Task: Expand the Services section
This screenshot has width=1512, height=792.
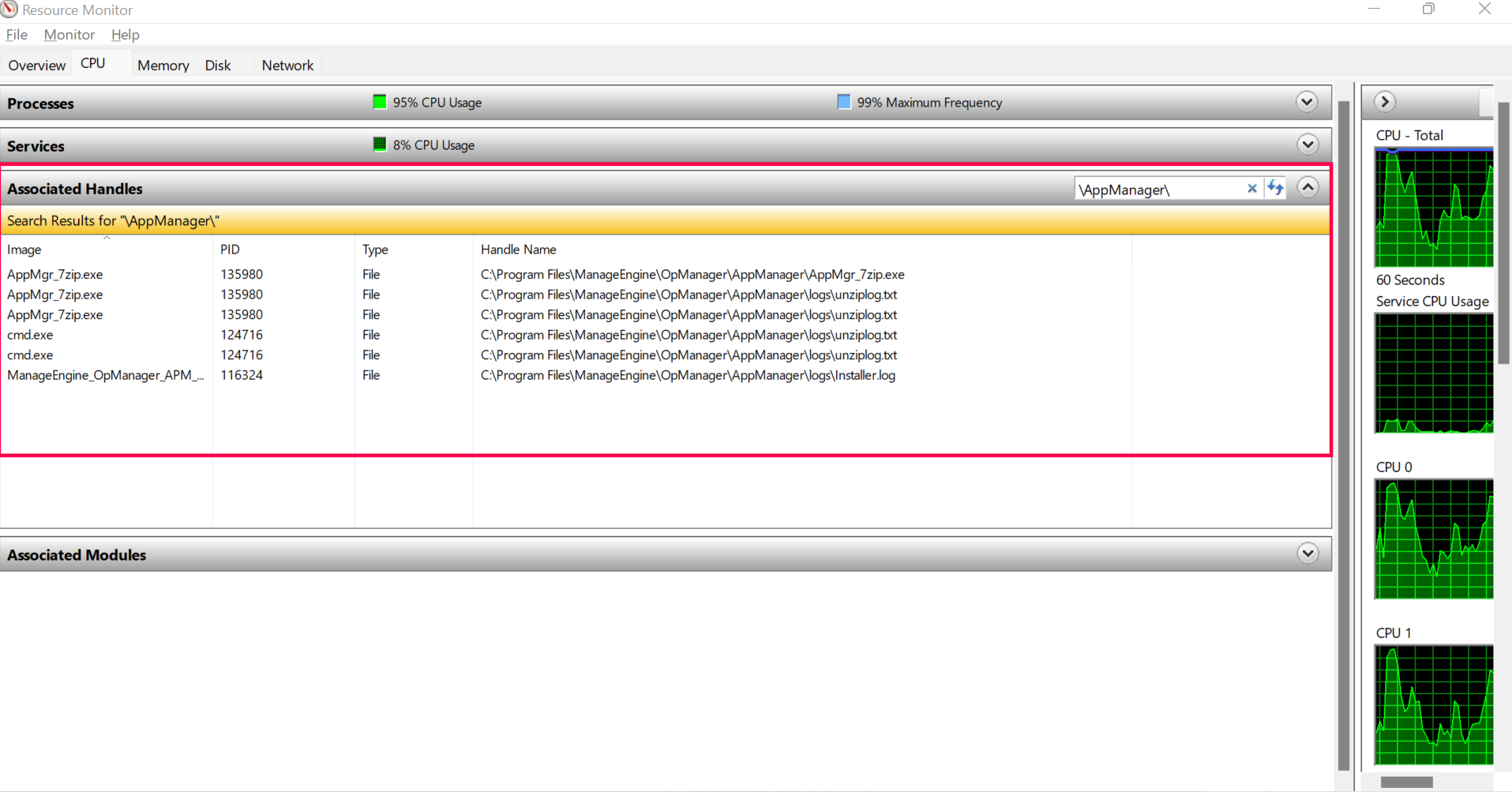Action: pos(1308,145)
